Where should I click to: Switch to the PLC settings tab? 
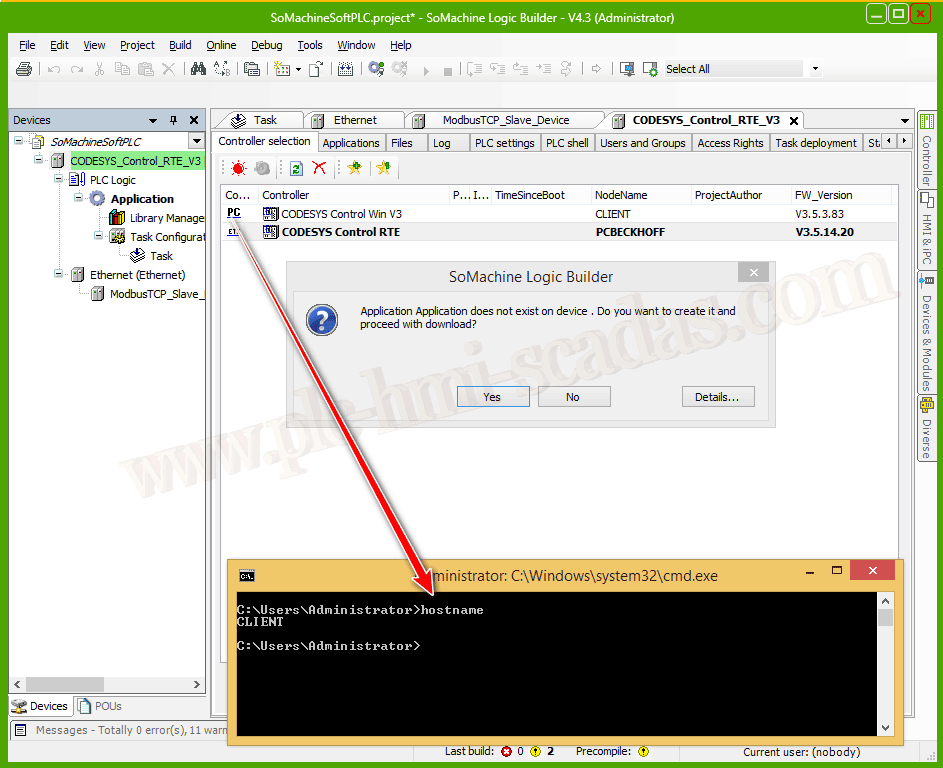point(504,143)
